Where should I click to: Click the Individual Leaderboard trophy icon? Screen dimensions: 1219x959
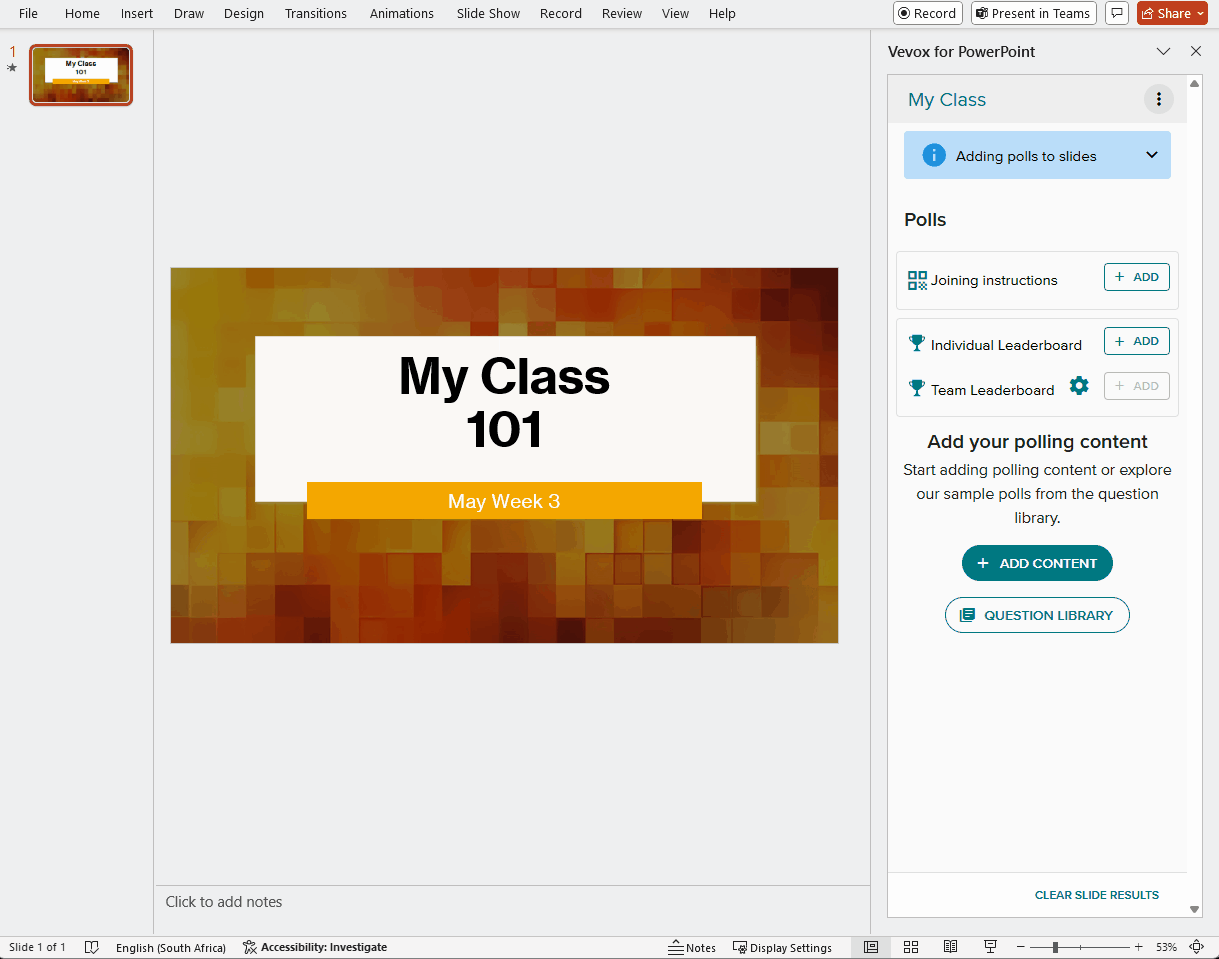916,343
